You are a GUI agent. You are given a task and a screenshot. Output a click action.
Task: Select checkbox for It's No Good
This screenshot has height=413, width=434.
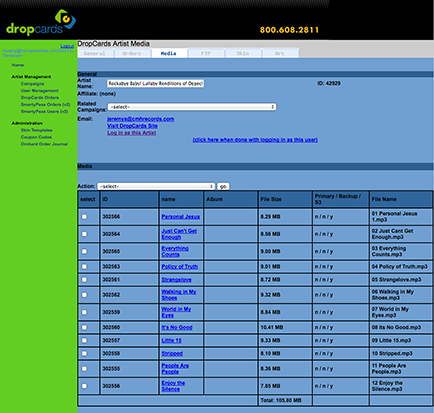point(84,328)
